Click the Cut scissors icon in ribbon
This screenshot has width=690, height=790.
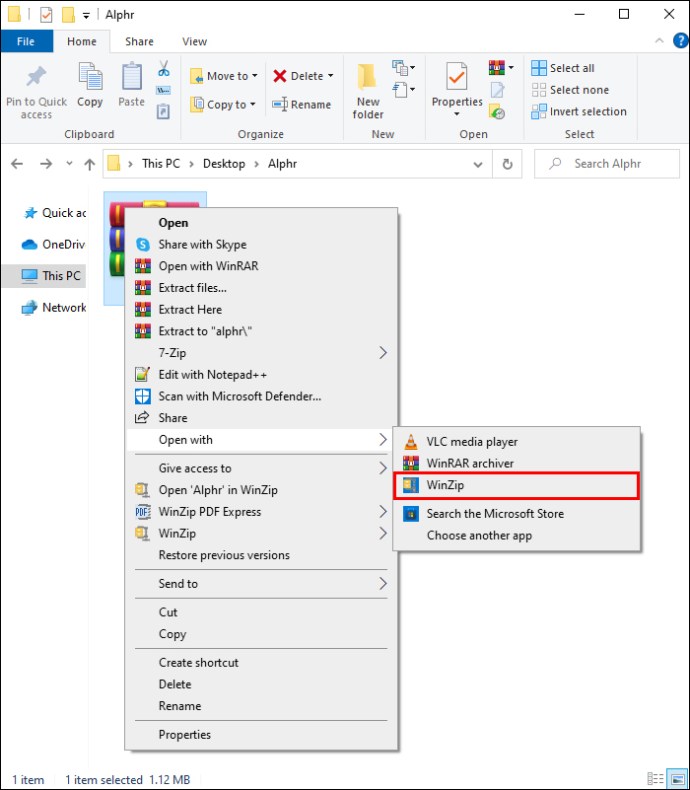164,68
